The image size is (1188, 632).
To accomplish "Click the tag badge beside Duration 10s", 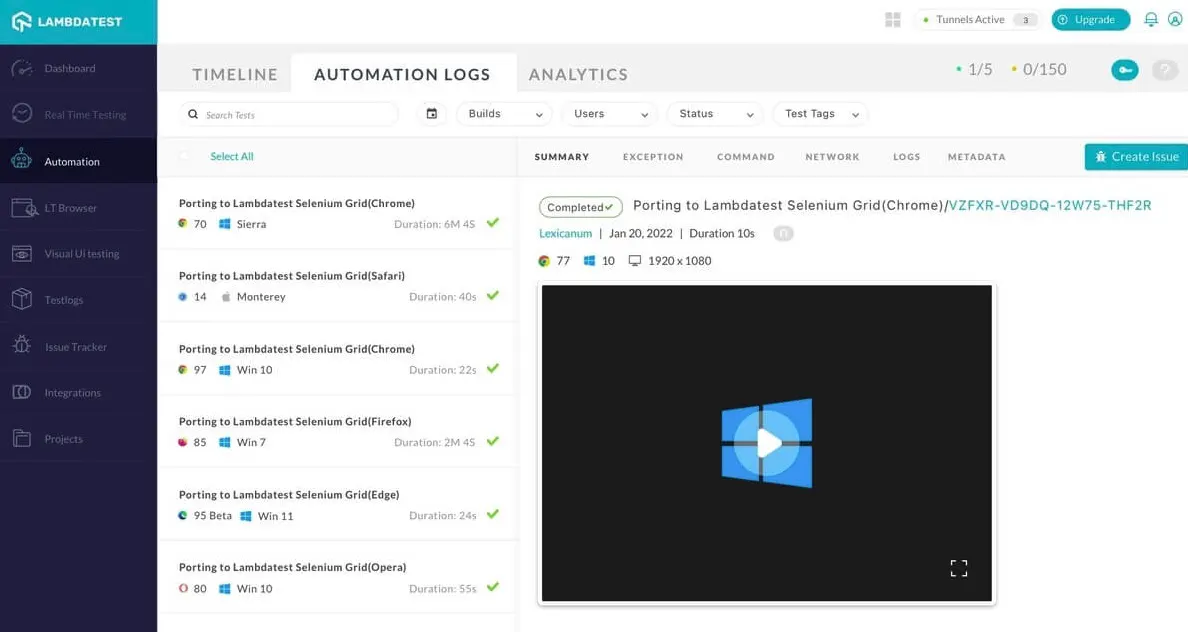I will [x=783, y=233].
